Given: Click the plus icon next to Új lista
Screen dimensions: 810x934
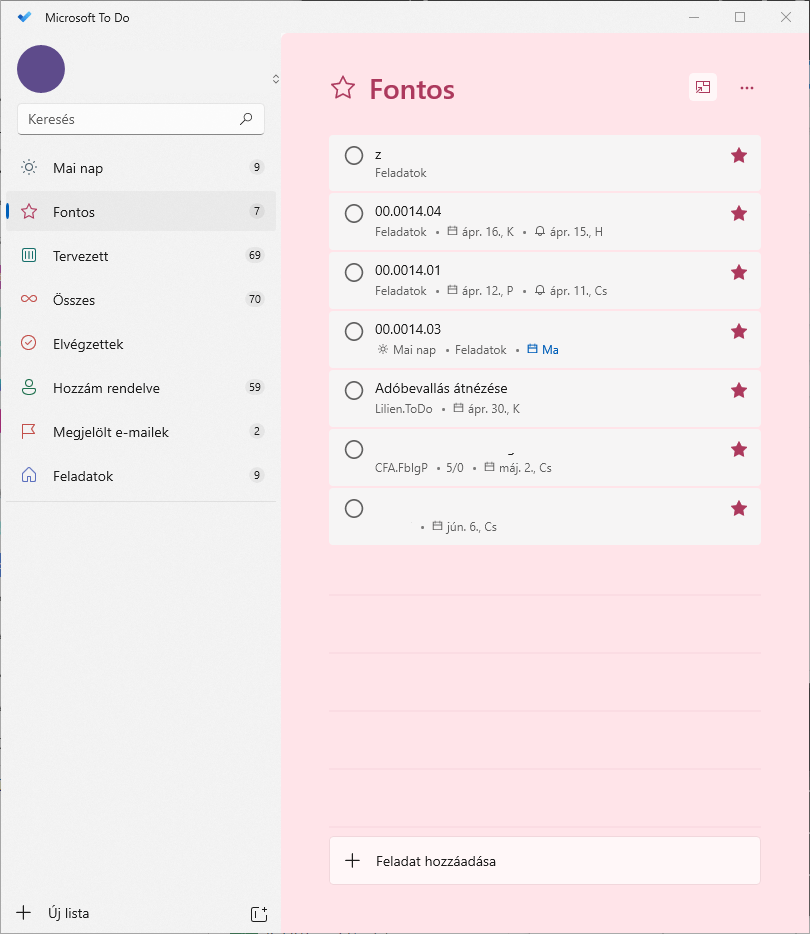Looking at the screenshot, I should (x=24, y=913).
